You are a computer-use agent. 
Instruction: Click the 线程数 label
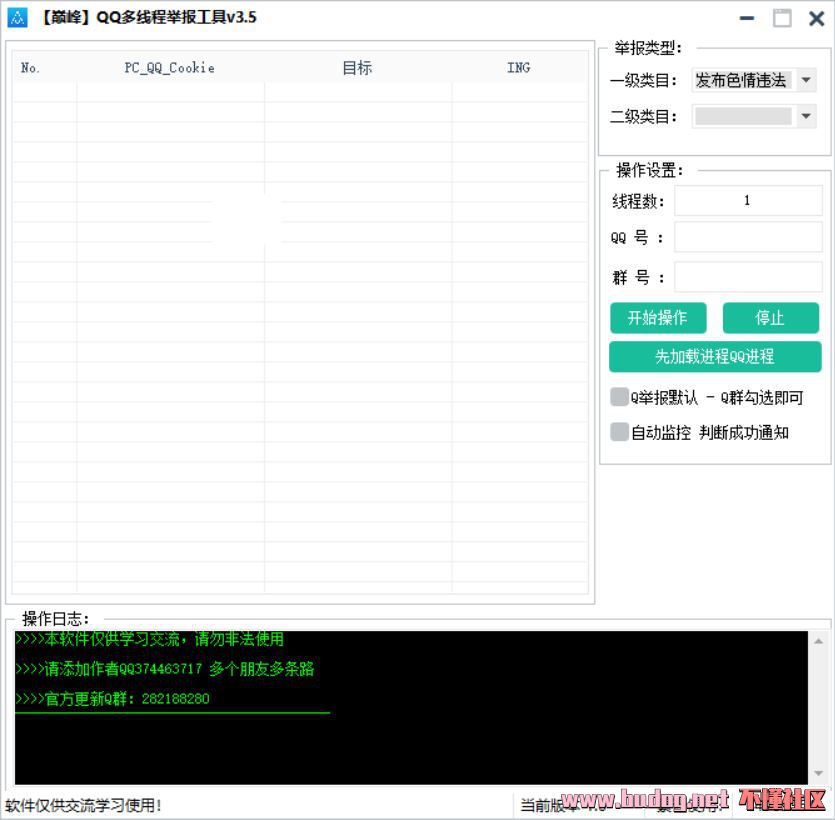638,201
